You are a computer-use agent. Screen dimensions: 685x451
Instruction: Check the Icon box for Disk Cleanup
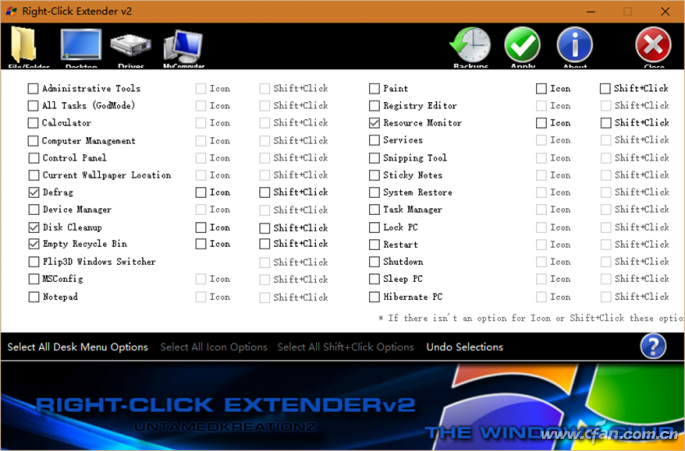[201, 228]
